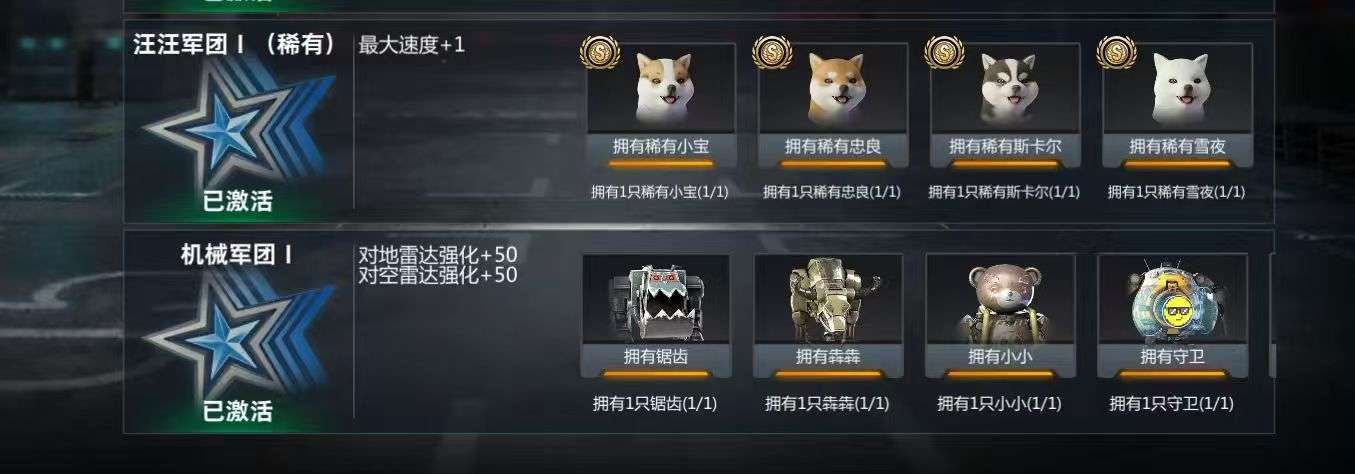Select the 忠良 shiba dog portrait

pyautogui.click(x=835, y=90)
